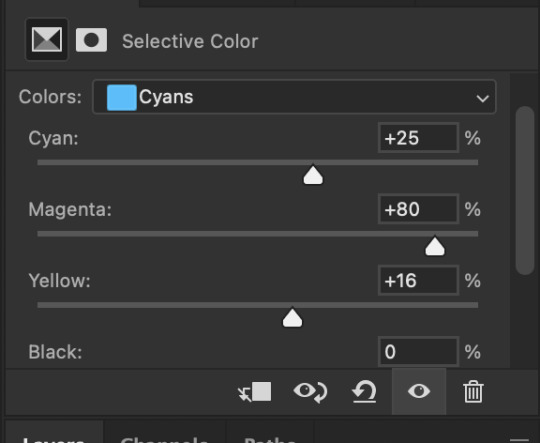The height and width of the screenshot is (443, 540).
Task: Clip adjustment to the layer below
Action: coord(255,392)
